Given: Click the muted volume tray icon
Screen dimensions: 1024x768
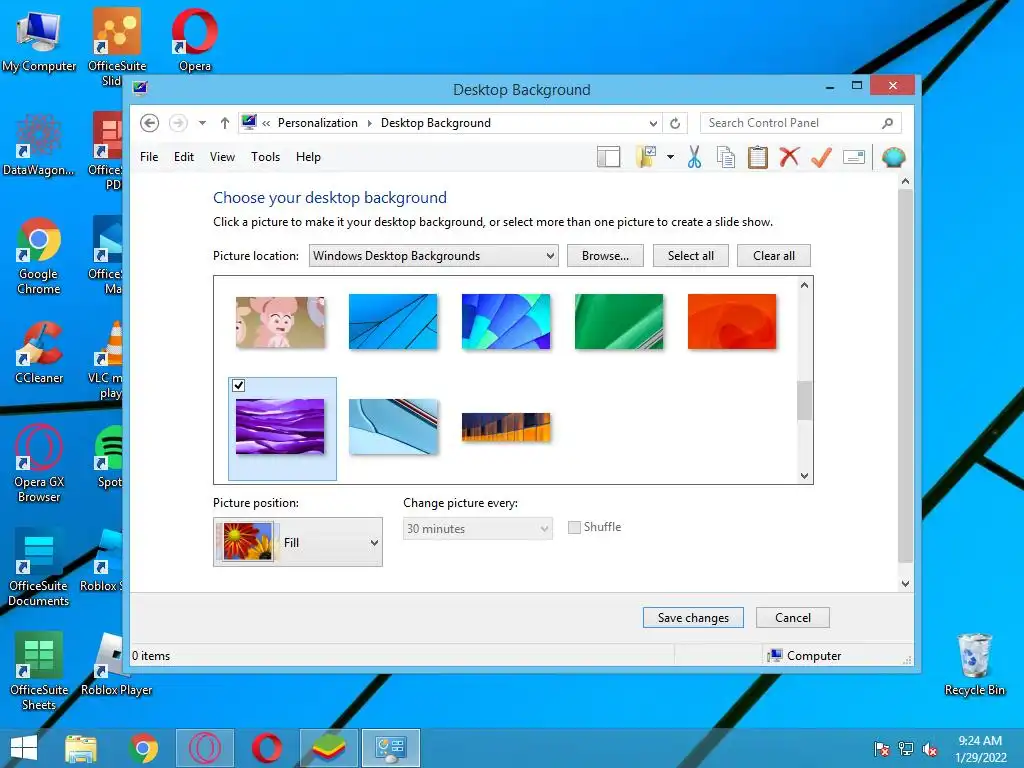Looking at the screenshot, I should tap(930, 749).
